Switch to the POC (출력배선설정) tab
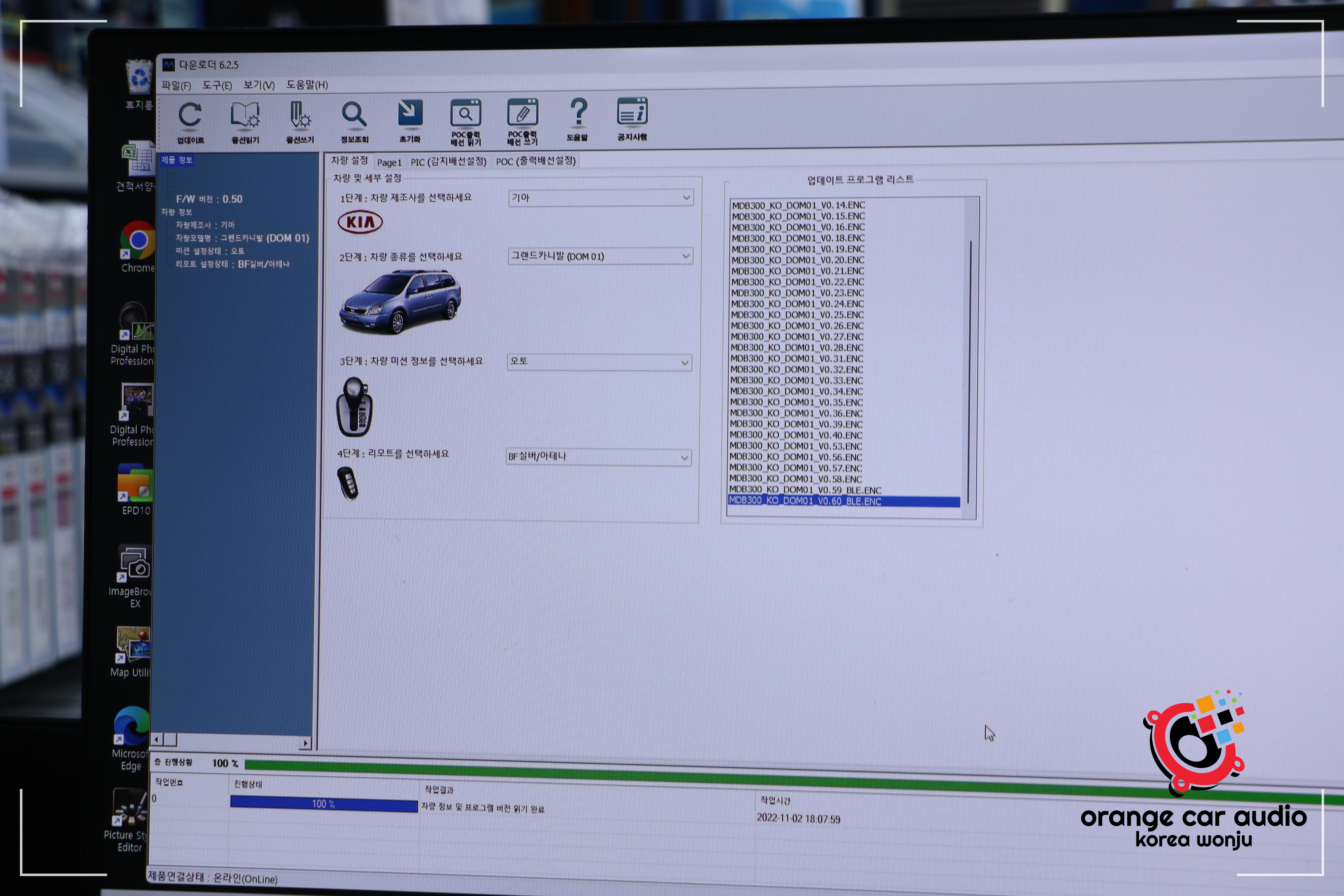The width and height of the screenshot is (1344, 896). coord(535,161)
